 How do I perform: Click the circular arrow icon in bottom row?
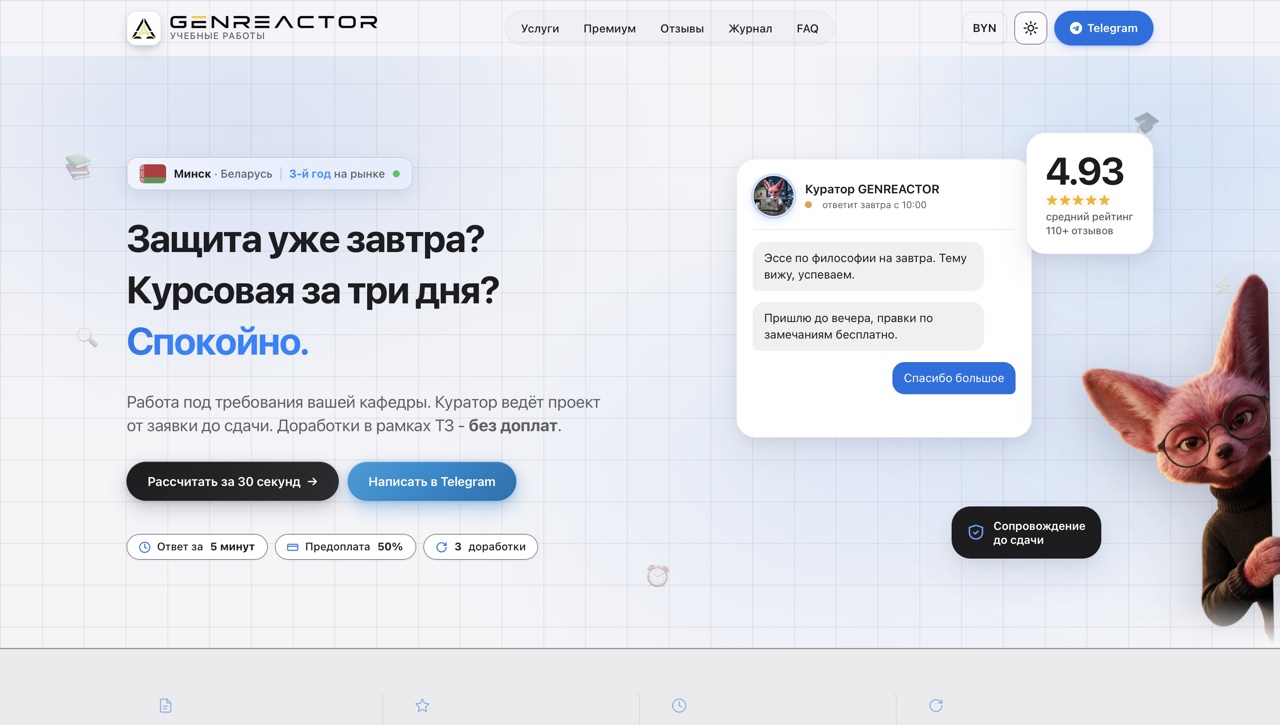click(x=936, y=706)
